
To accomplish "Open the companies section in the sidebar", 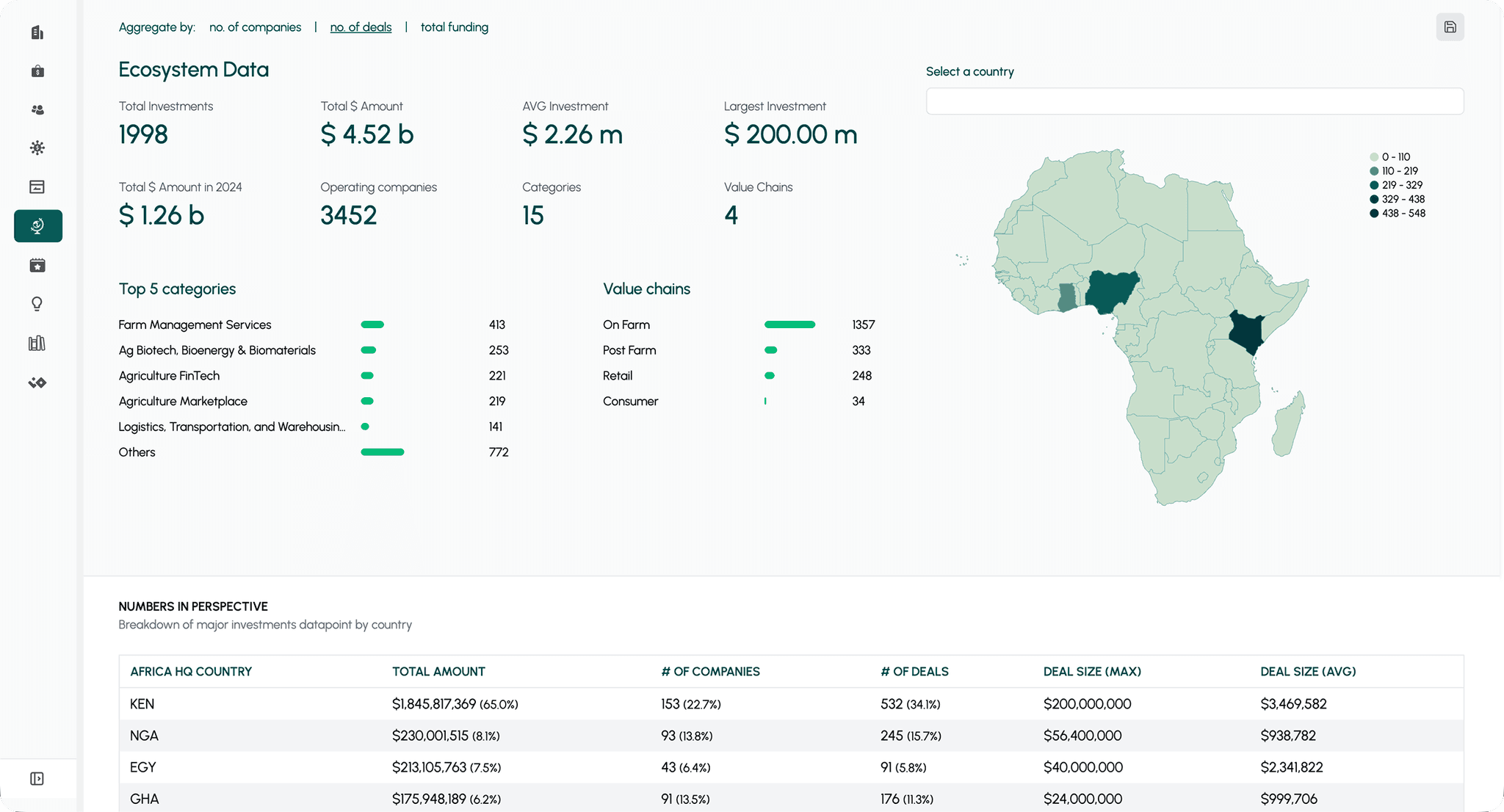I will (x=37, y=32).
